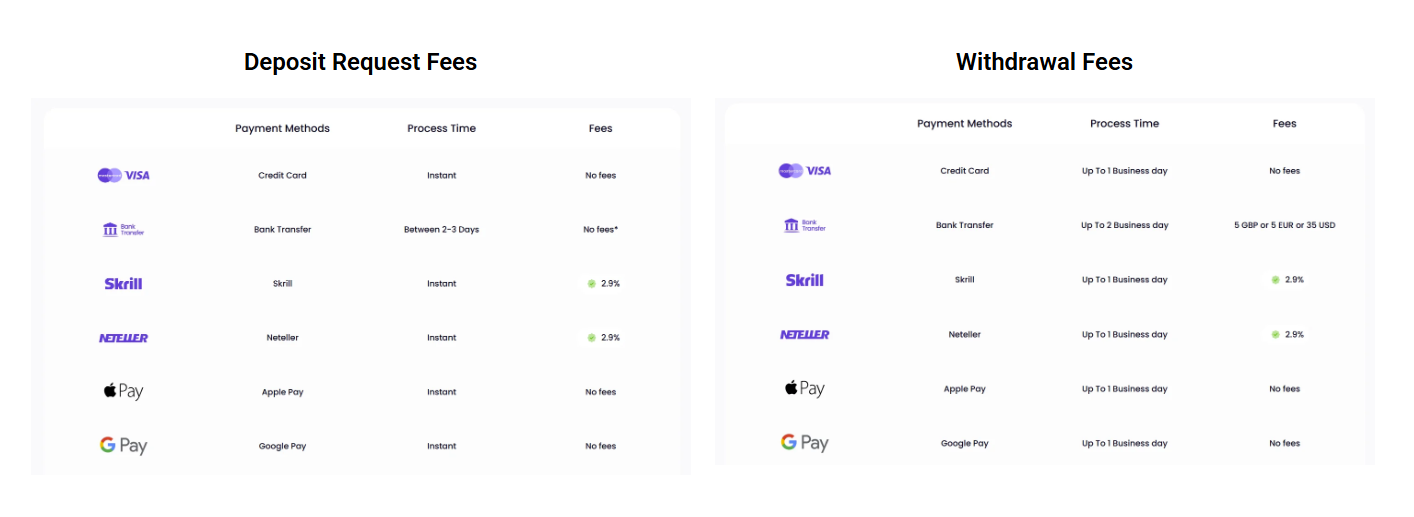Click the Apple Pay logo in Withdrawal table
The image size is (1414, 517).
click(804, 388)
